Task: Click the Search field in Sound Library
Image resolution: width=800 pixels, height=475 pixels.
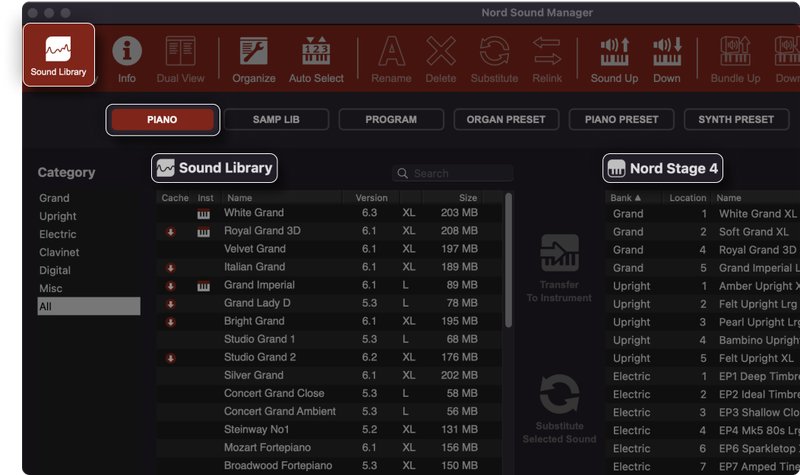Action: tap(453, 173)
